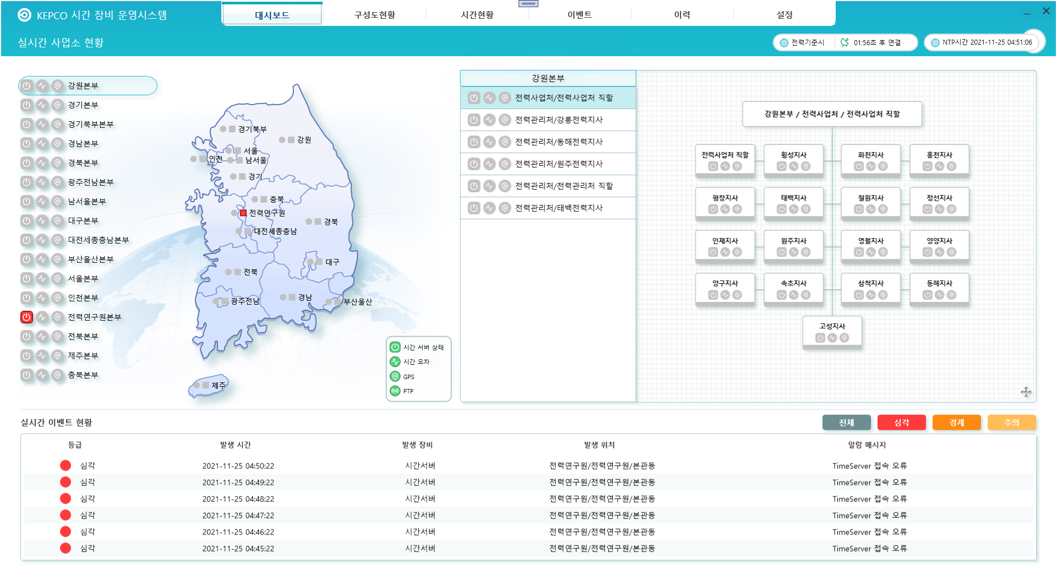This screenshot has width=1057, height=573.
Task: Click the power status icon for 전력관리처/강릉전력지사
Action: tap(474, 120)
